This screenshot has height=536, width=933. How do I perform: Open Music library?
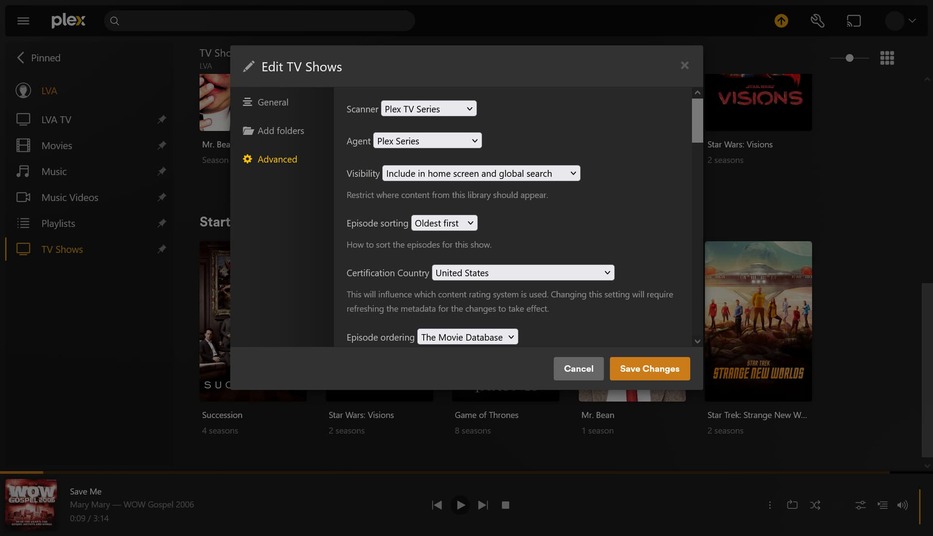54,171
